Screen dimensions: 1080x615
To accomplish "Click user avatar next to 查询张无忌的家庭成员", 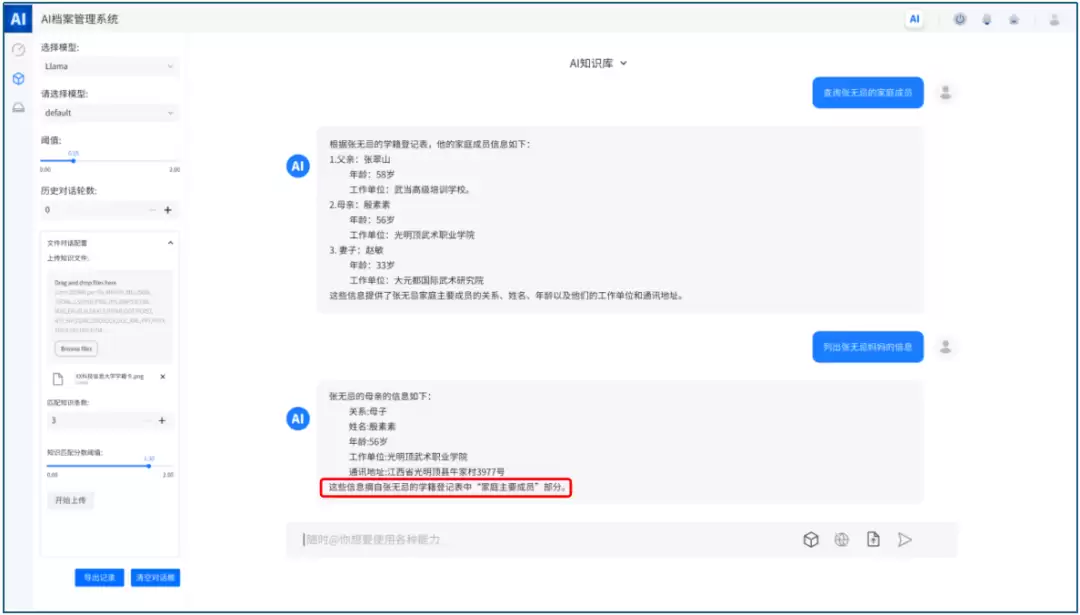I will (946, 92).
